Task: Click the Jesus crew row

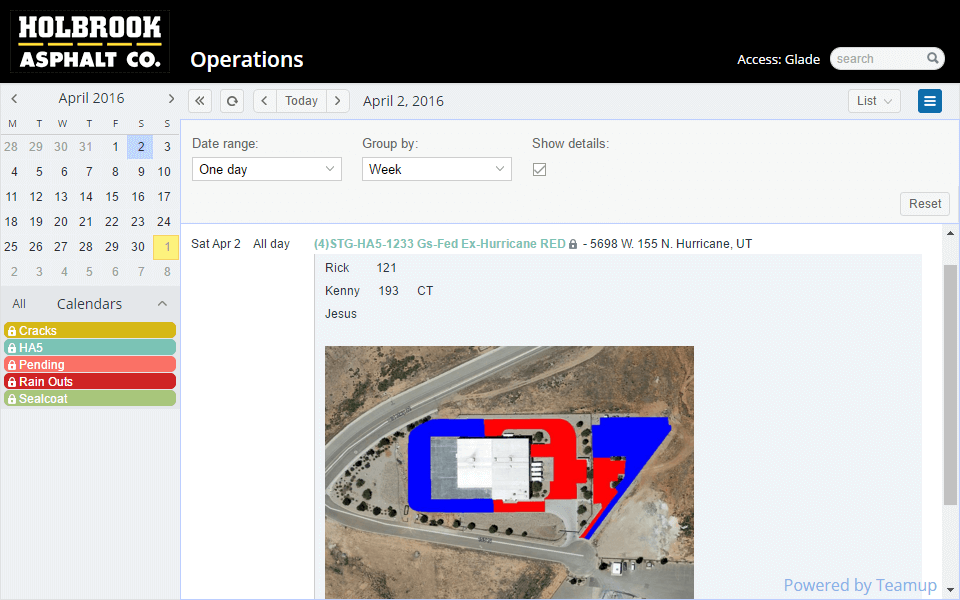Action: [341, 314]
